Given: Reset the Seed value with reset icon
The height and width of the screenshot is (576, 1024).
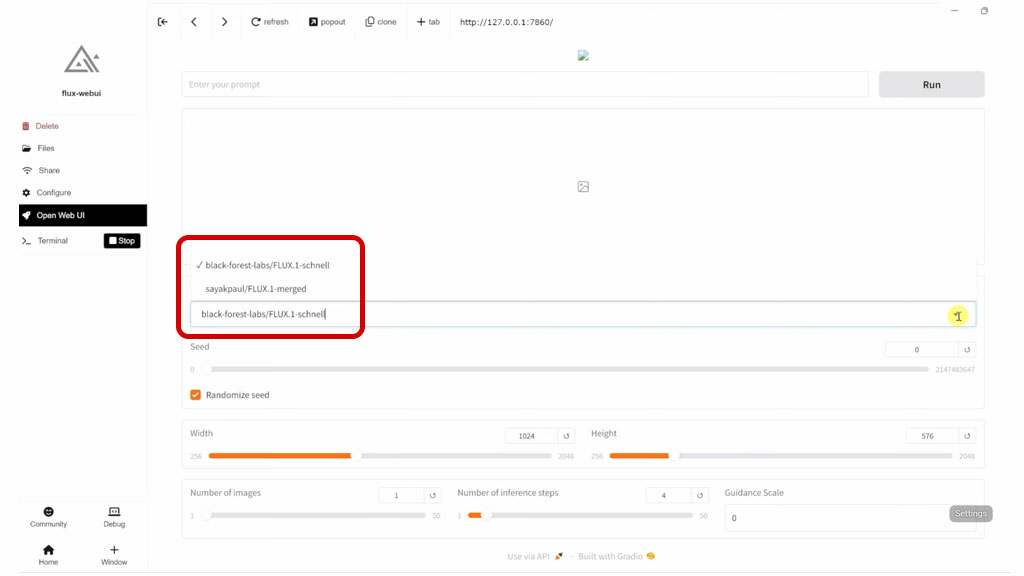Looking at the screenshot, I should [x=967, y=349].
